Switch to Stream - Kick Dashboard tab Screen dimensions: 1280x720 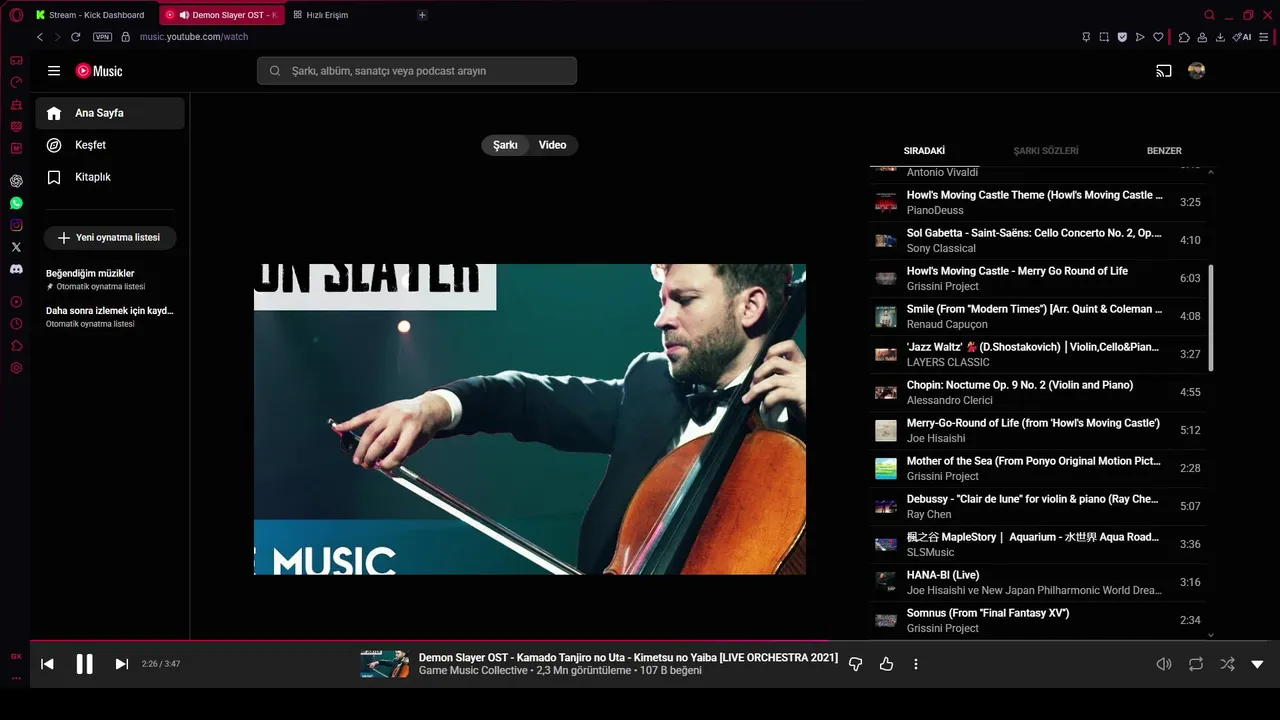(93, 15)
